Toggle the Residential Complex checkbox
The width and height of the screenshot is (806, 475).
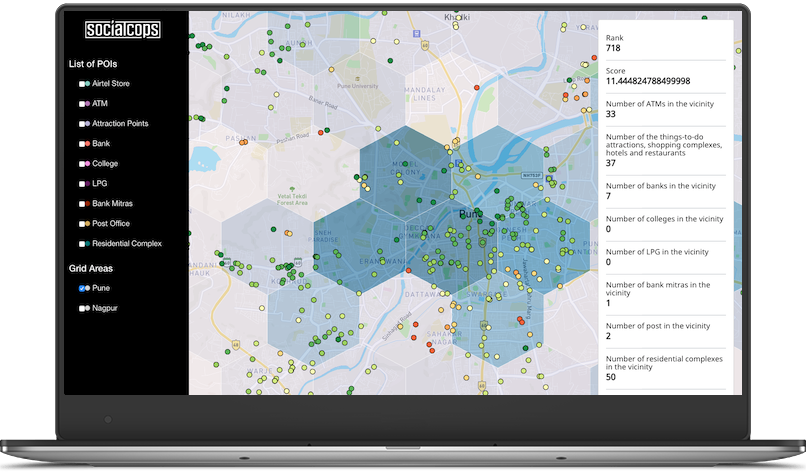(81, 244)
